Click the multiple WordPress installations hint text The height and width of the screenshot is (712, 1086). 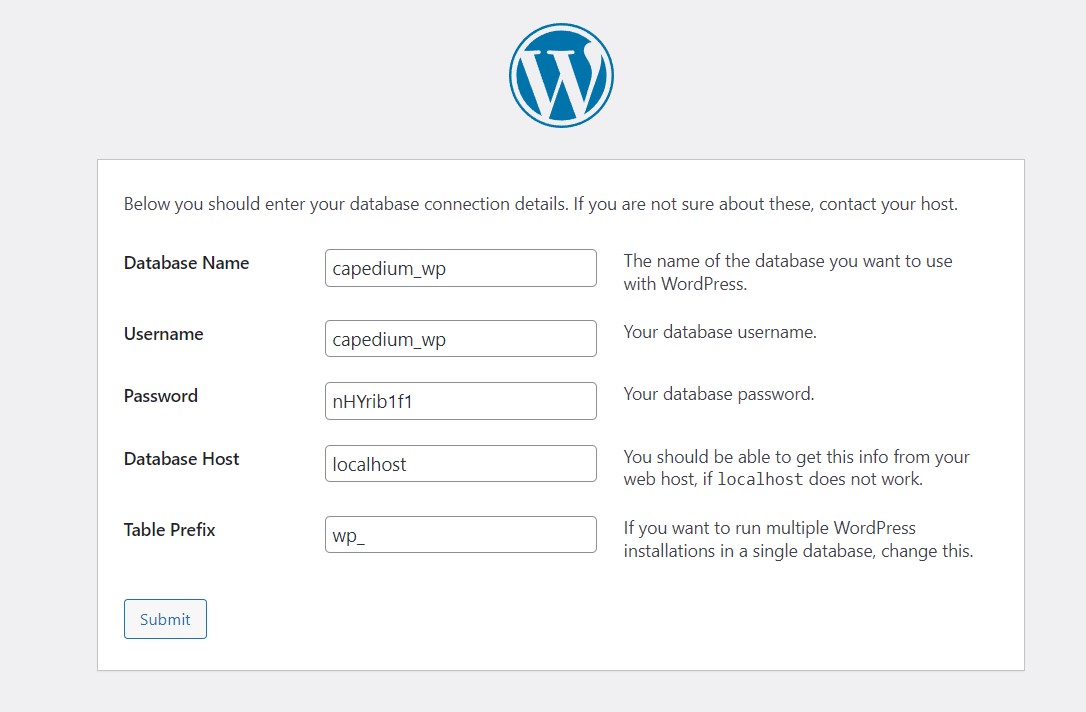click(x=797, y=539)
